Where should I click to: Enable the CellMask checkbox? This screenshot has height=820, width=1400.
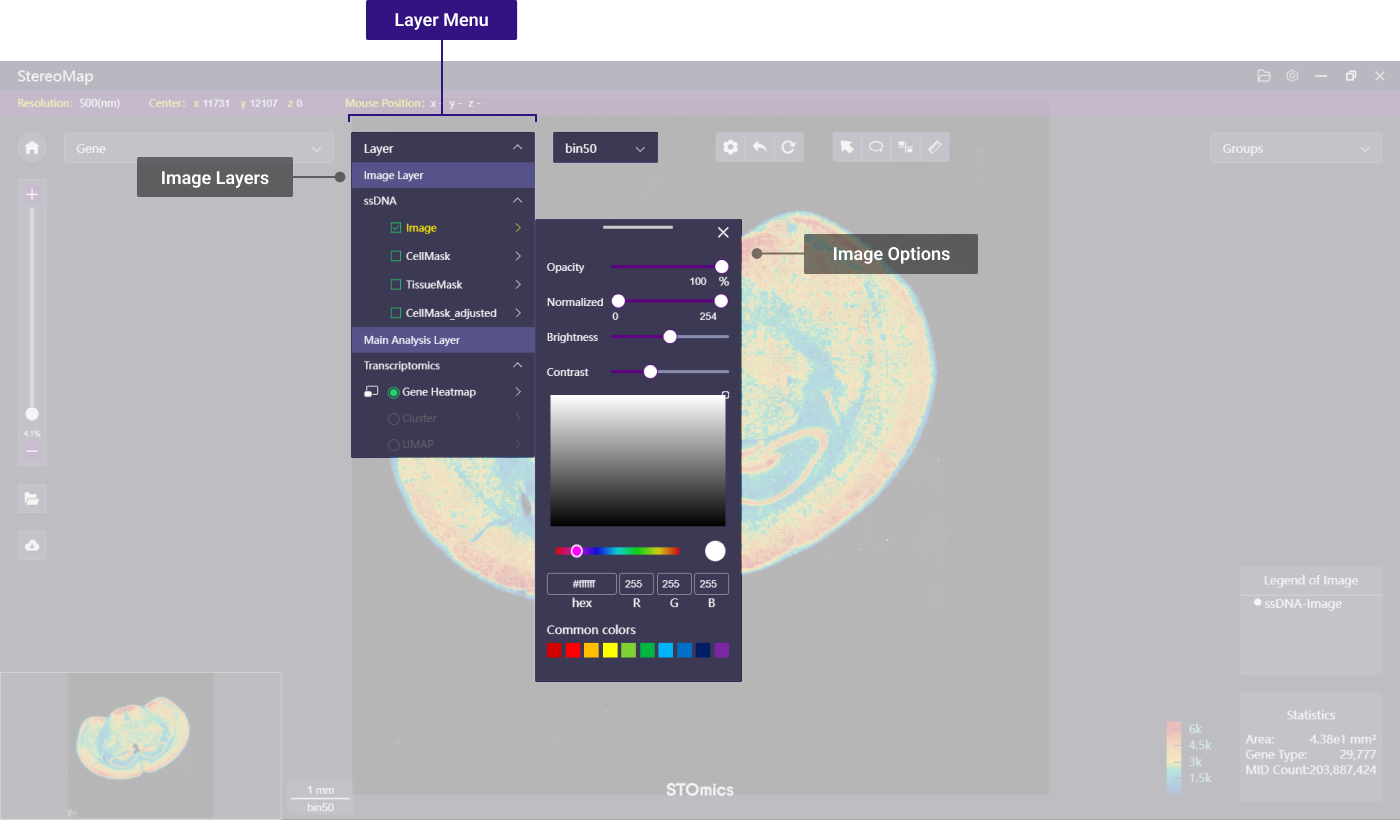[396, 256]
